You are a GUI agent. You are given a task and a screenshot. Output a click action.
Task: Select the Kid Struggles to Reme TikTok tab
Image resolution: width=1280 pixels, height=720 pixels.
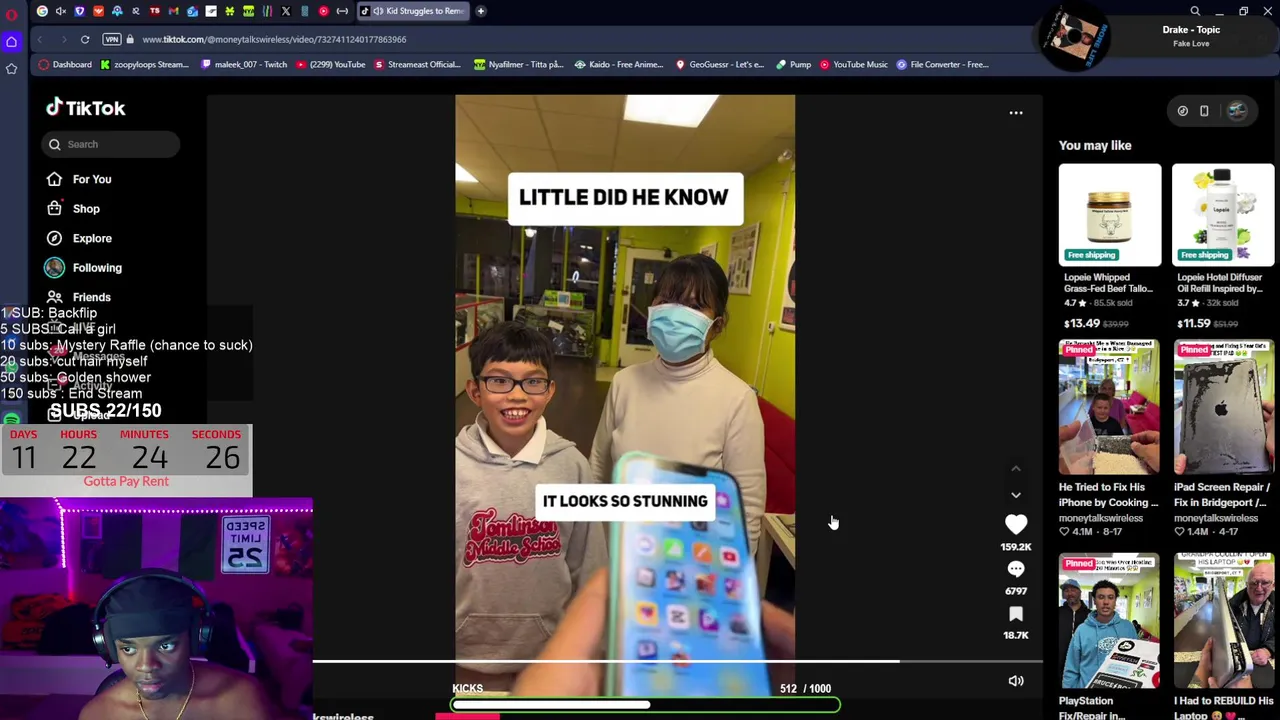pyautogui.click(x=414, y=11)
